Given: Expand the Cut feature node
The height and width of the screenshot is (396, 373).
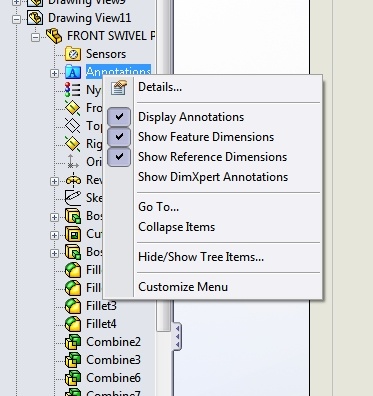Looking at the screenshot, I should click(54, 235).
